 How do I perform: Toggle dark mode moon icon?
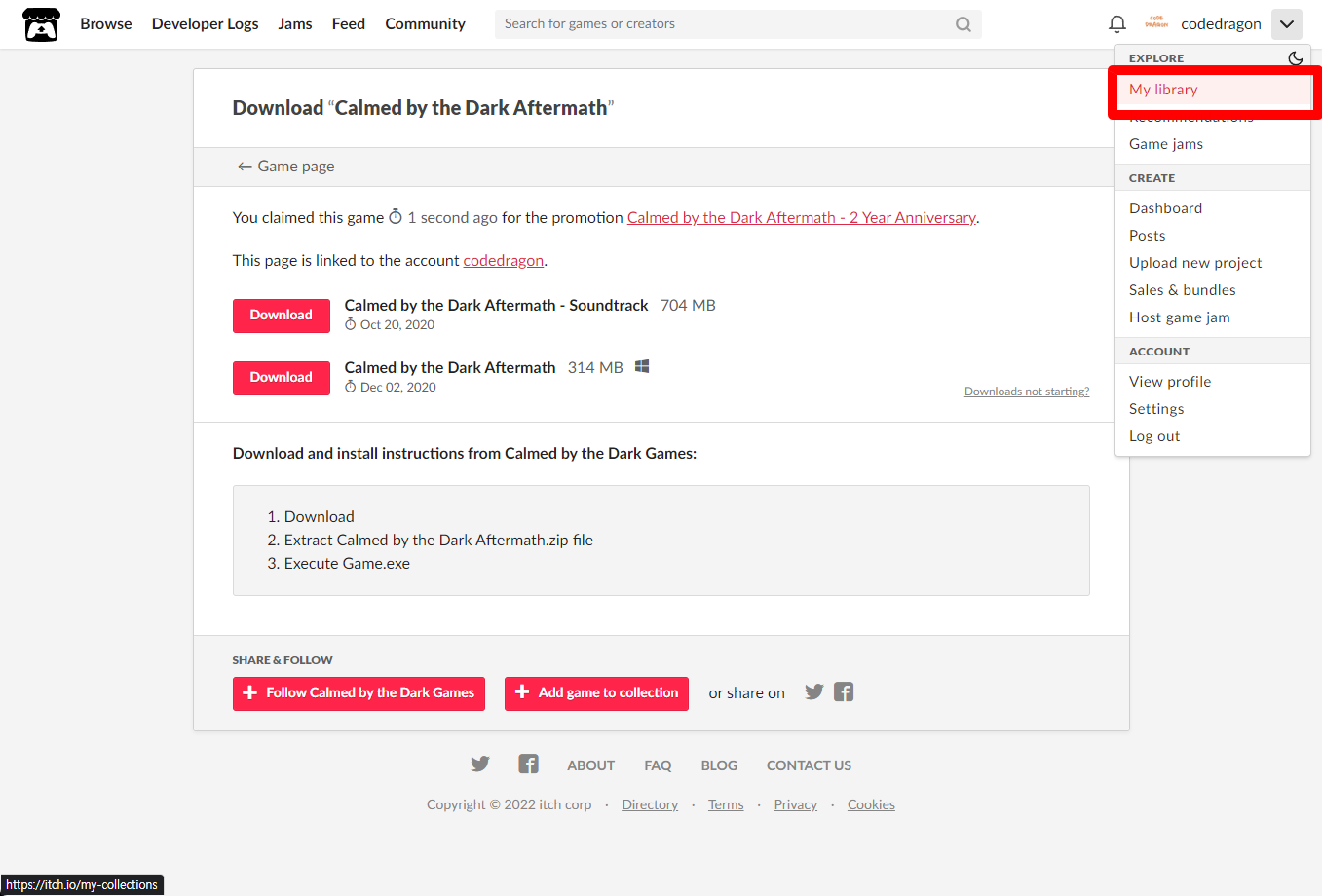(x=1295, y=58)
